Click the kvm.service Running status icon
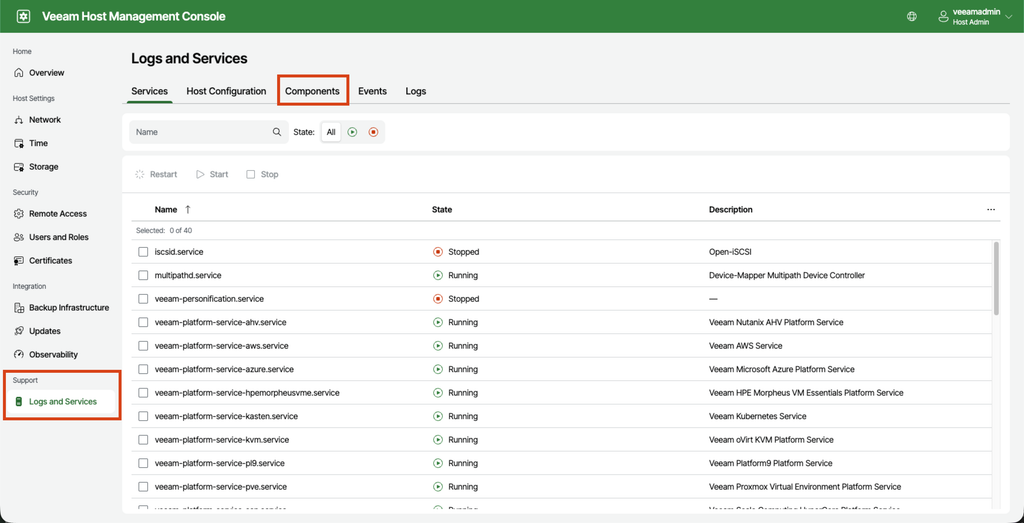Screen dimensions: 1024x523 438,440
